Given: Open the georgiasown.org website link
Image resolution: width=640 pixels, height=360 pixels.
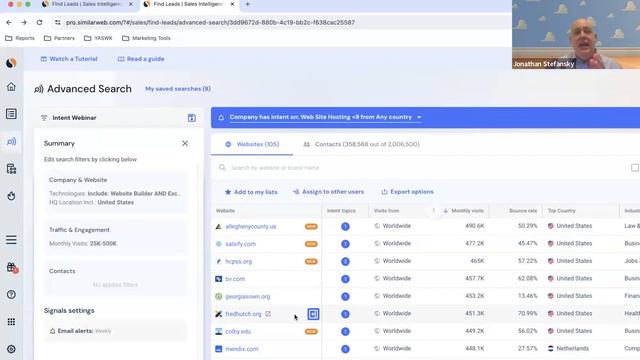Looking at the screenshot, I should (x=247, y=297).
